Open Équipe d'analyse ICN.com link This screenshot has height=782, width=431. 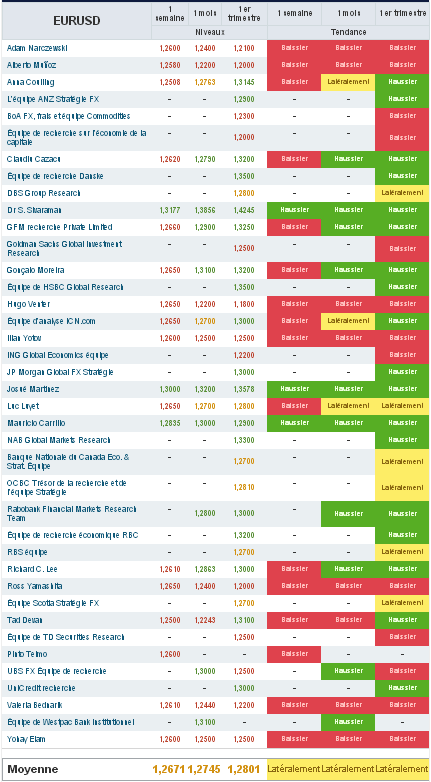coord(51,321)
